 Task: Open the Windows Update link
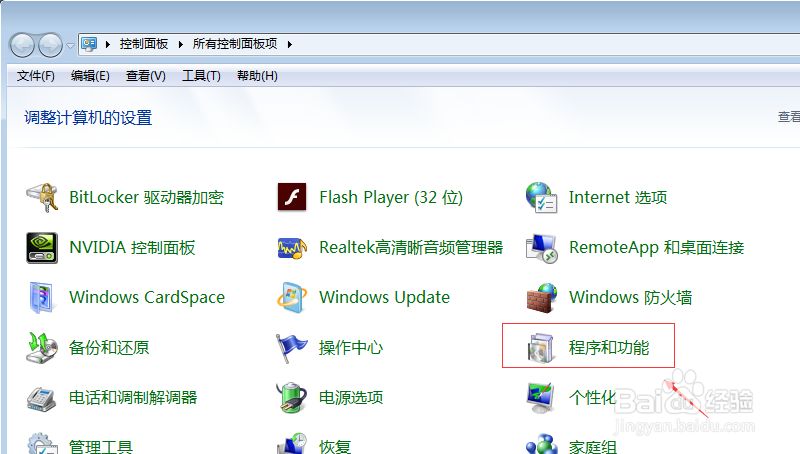click(384, 297)
